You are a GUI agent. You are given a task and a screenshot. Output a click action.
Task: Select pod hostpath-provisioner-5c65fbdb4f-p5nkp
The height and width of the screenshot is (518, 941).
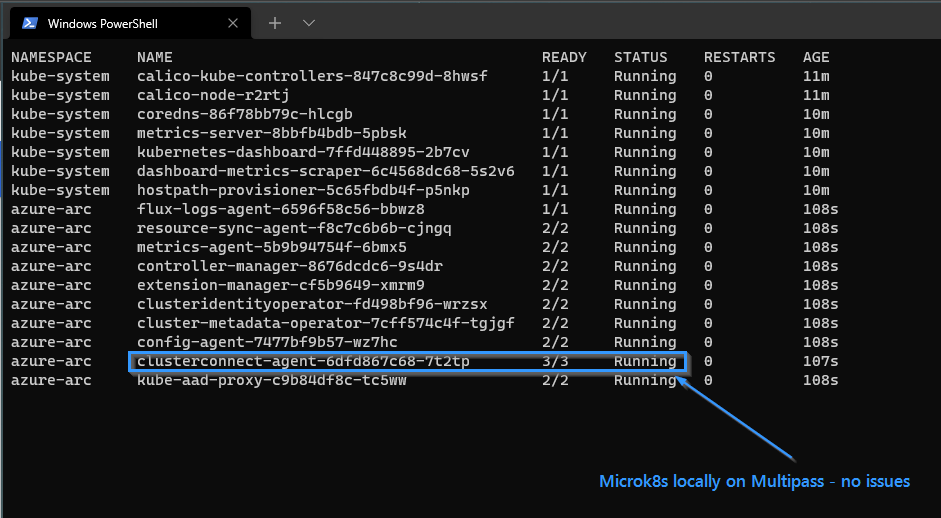click(x=303, y=190)
